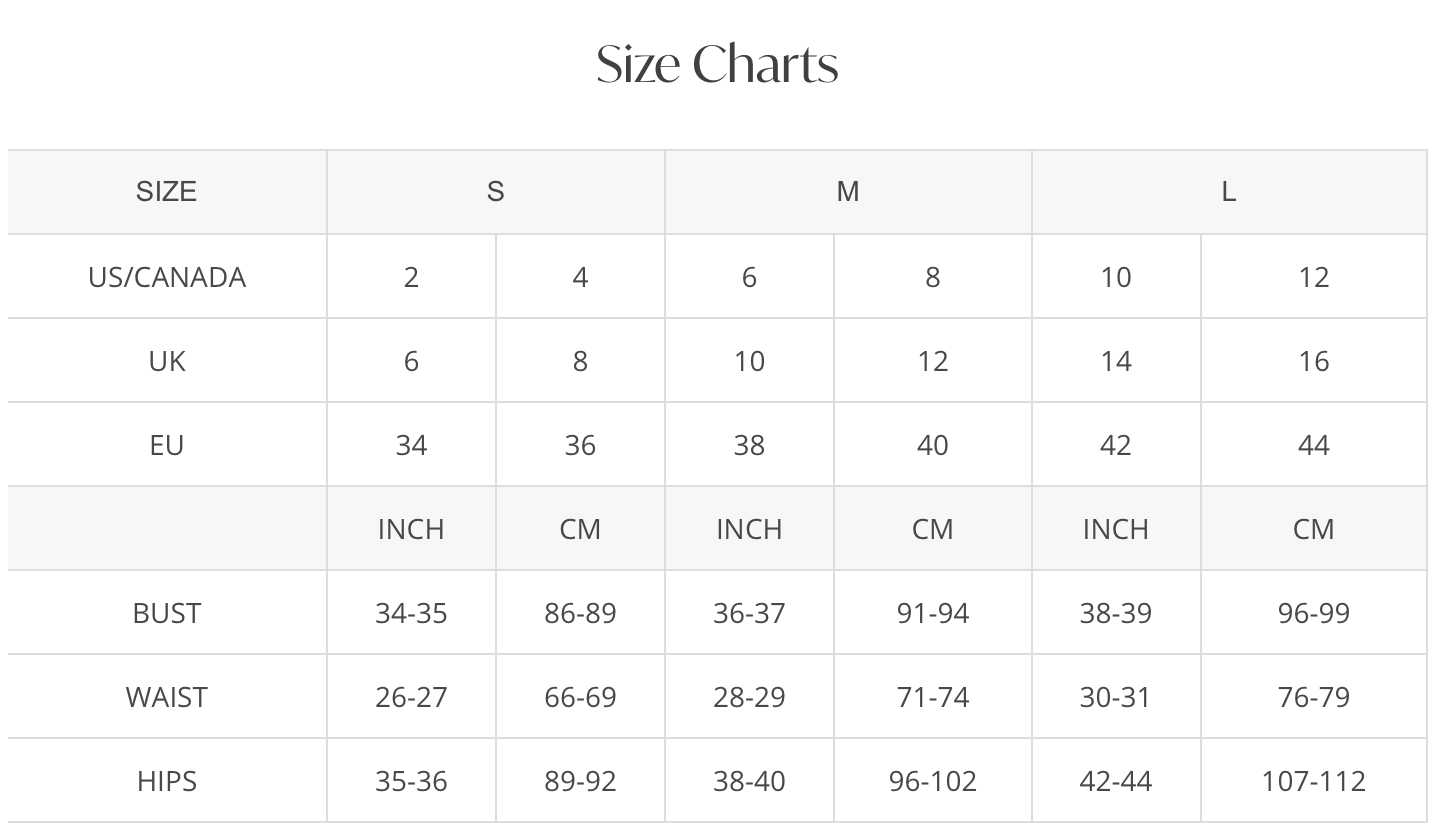Select the 30-31 waist inch cell
This screenshot has width=1434, height=824.
click(1115, 697)
